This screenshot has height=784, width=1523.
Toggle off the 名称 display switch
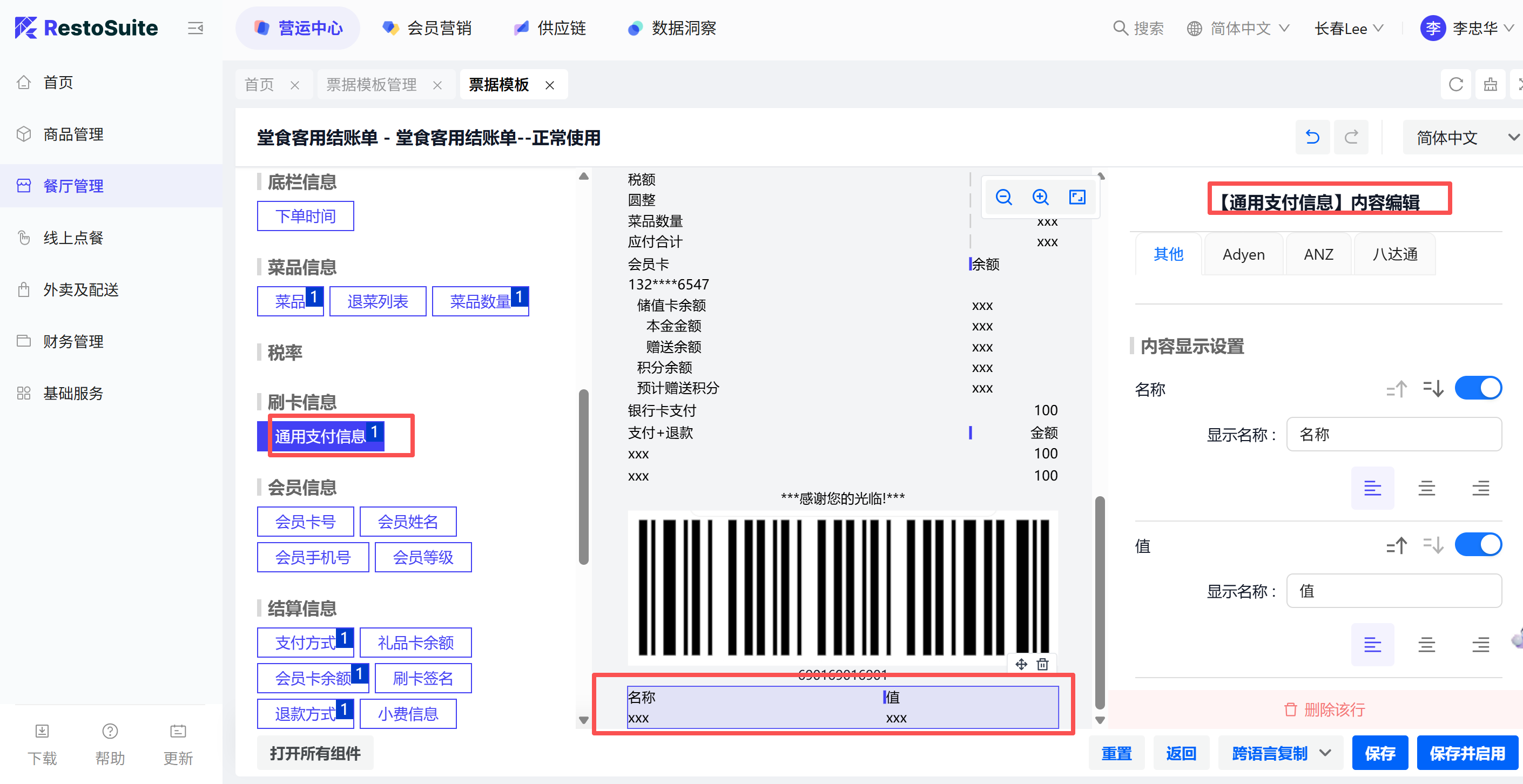(1478, 388)
